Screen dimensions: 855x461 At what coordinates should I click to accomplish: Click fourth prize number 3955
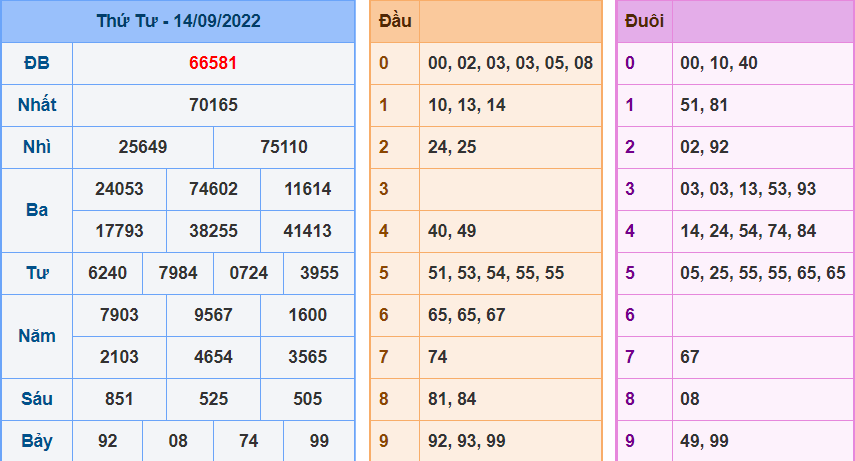coord(320,273)
